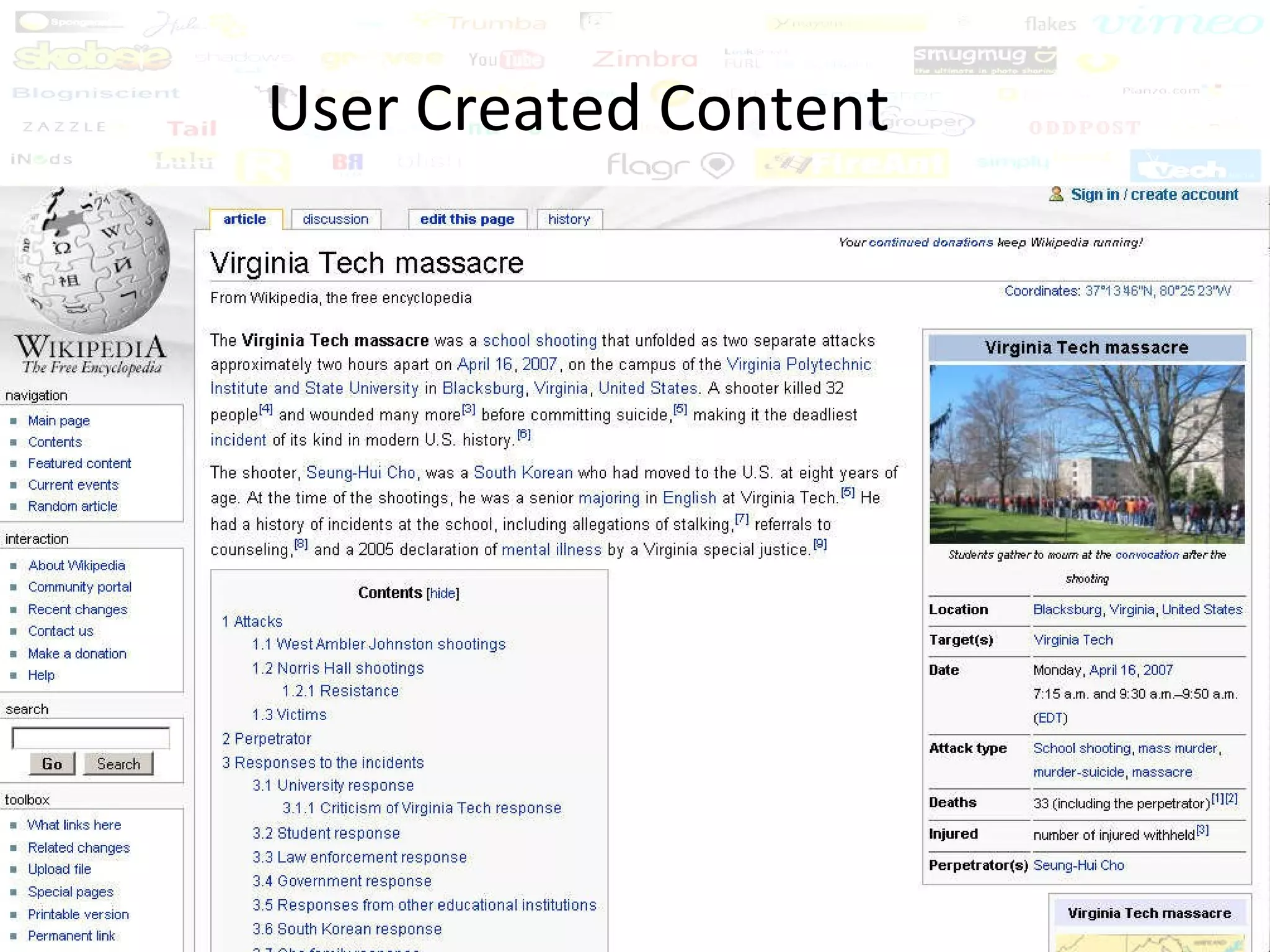Jump to 3.5 Responses from other educational institutions
The image size is (1270, 952).
424,906
